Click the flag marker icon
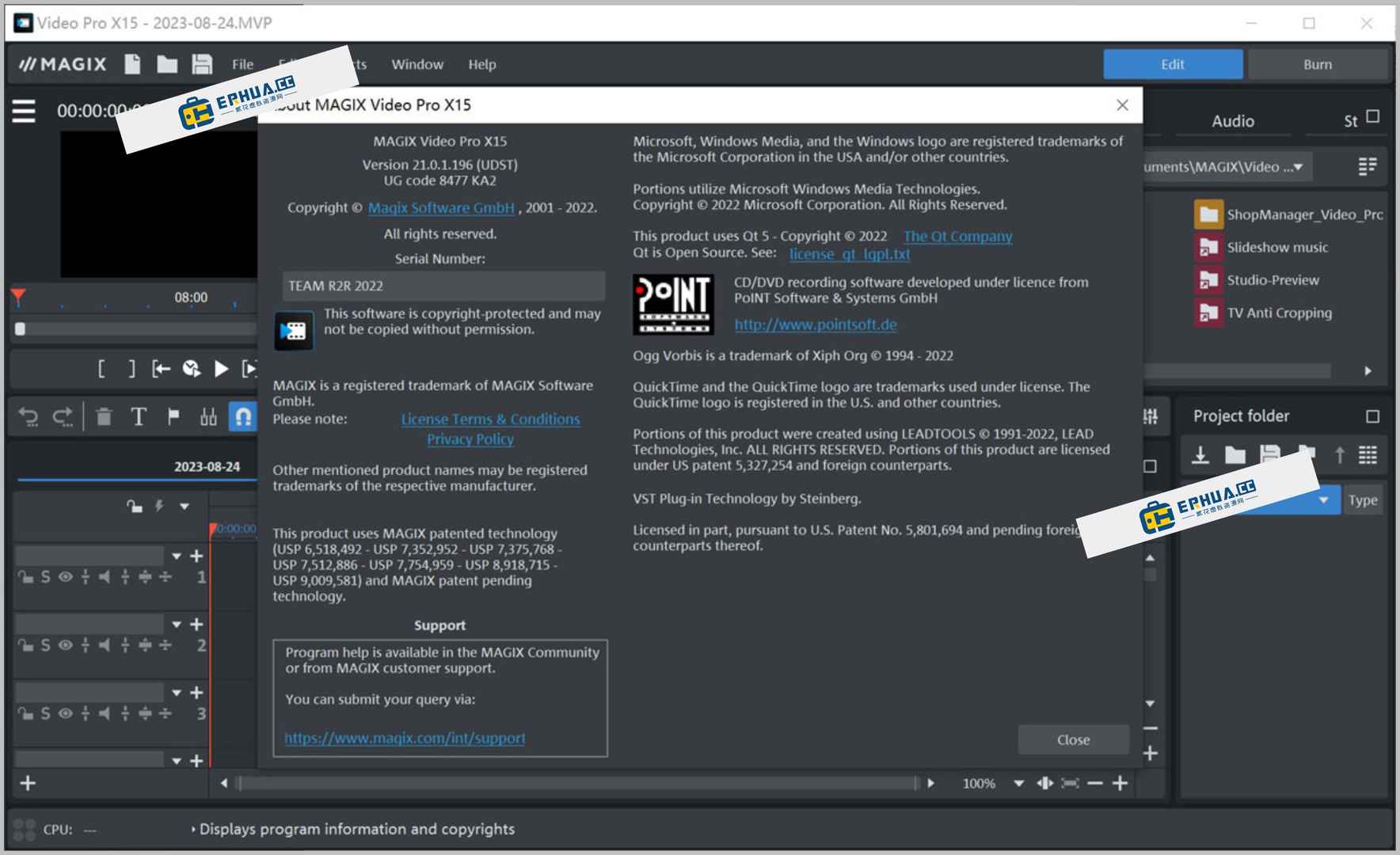Viewport: 1400px width, 855px height. (x=173, y=417)
